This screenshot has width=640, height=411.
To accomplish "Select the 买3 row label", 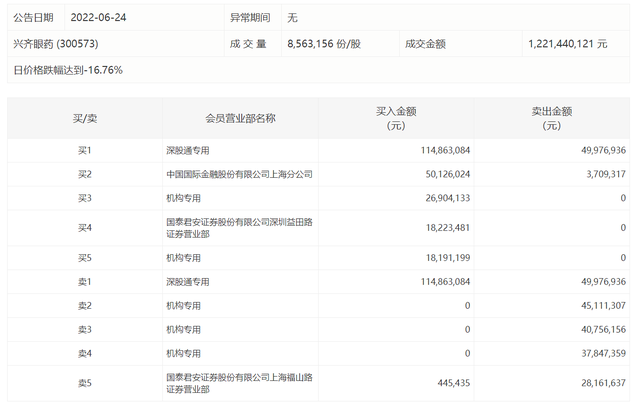I will coord(85,198).
